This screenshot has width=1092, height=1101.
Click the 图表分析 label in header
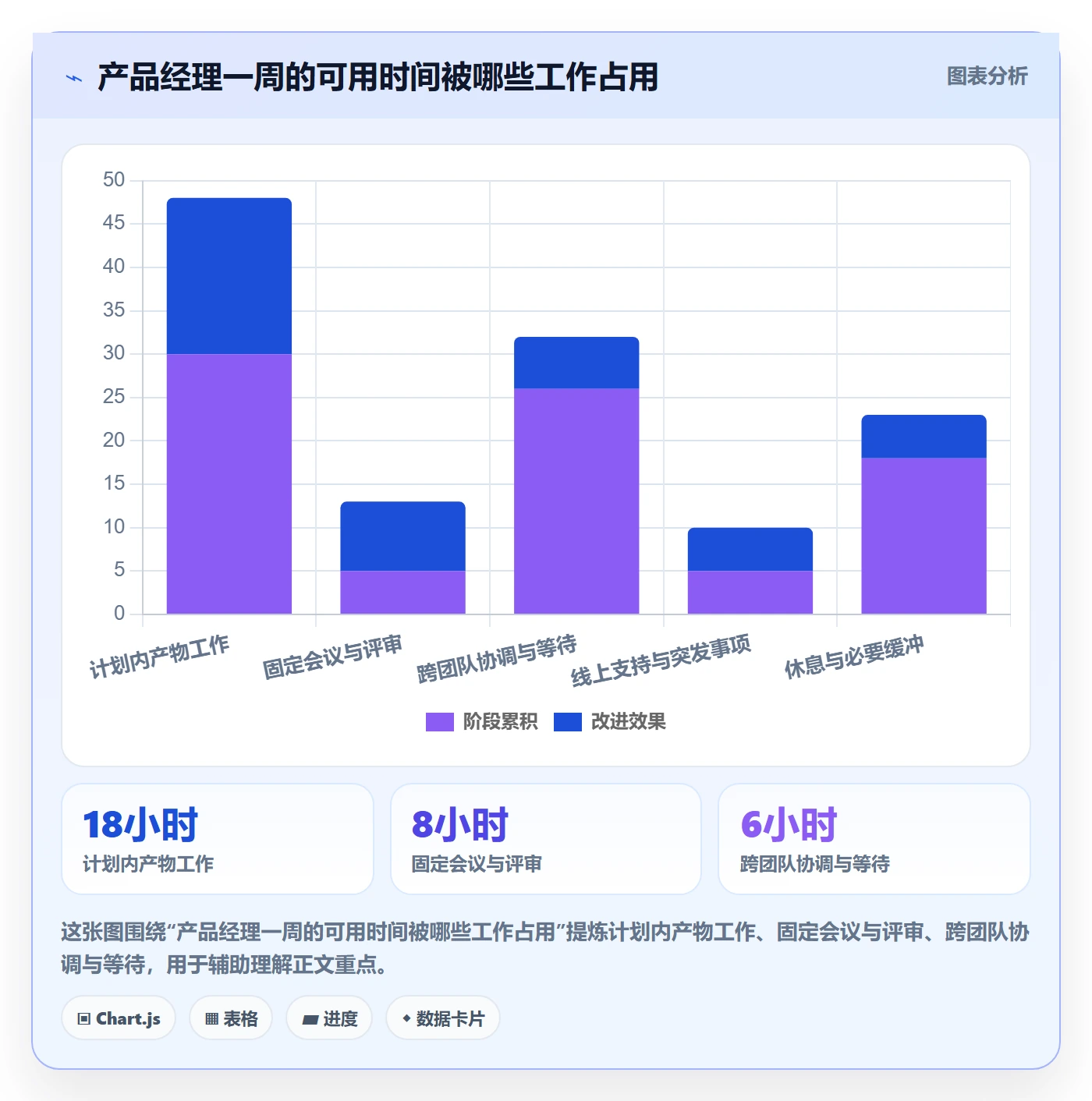pos(987,76)
